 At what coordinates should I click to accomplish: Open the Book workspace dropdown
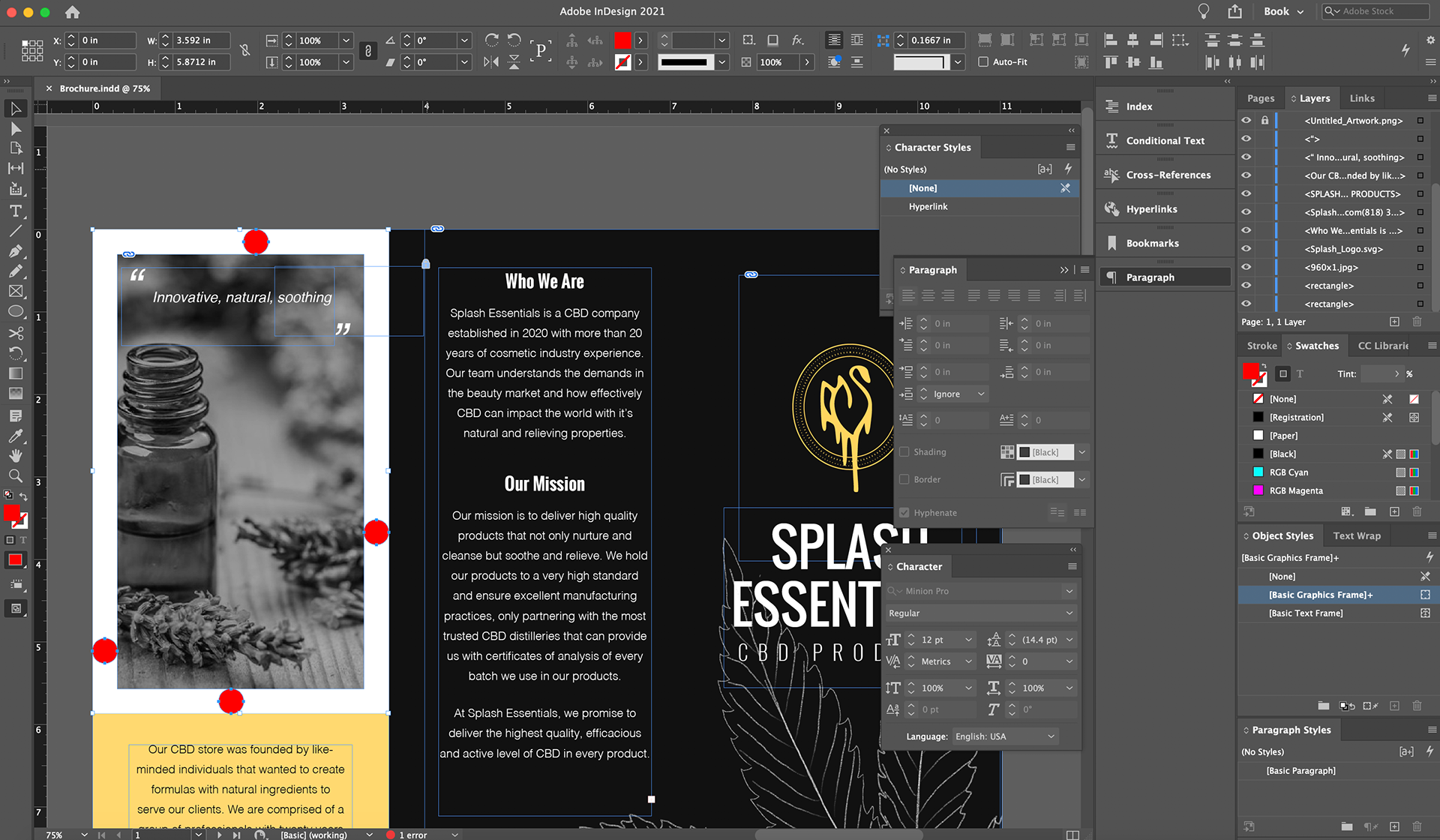(1284, 11)
